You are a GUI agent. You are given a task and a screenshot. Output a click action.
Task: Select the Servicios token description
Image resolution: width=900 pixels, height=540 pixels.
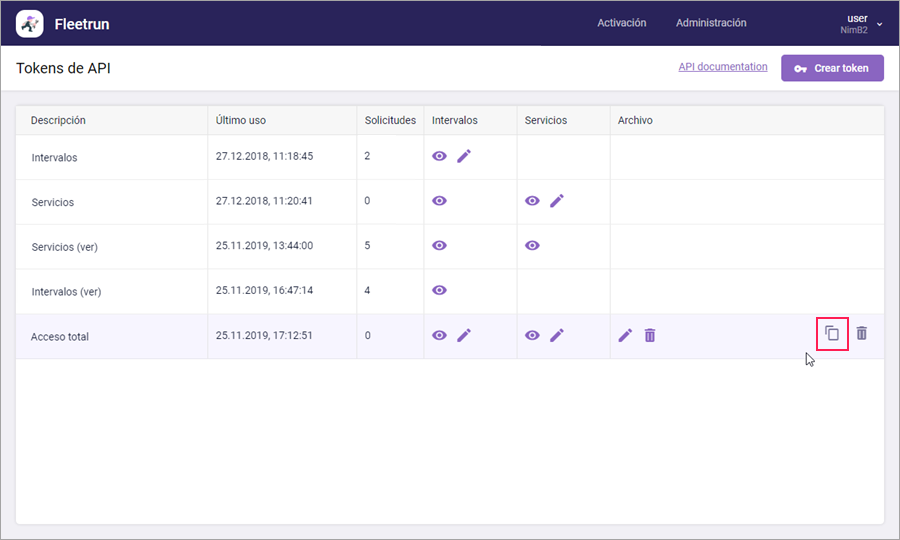(x=53, y=203)
